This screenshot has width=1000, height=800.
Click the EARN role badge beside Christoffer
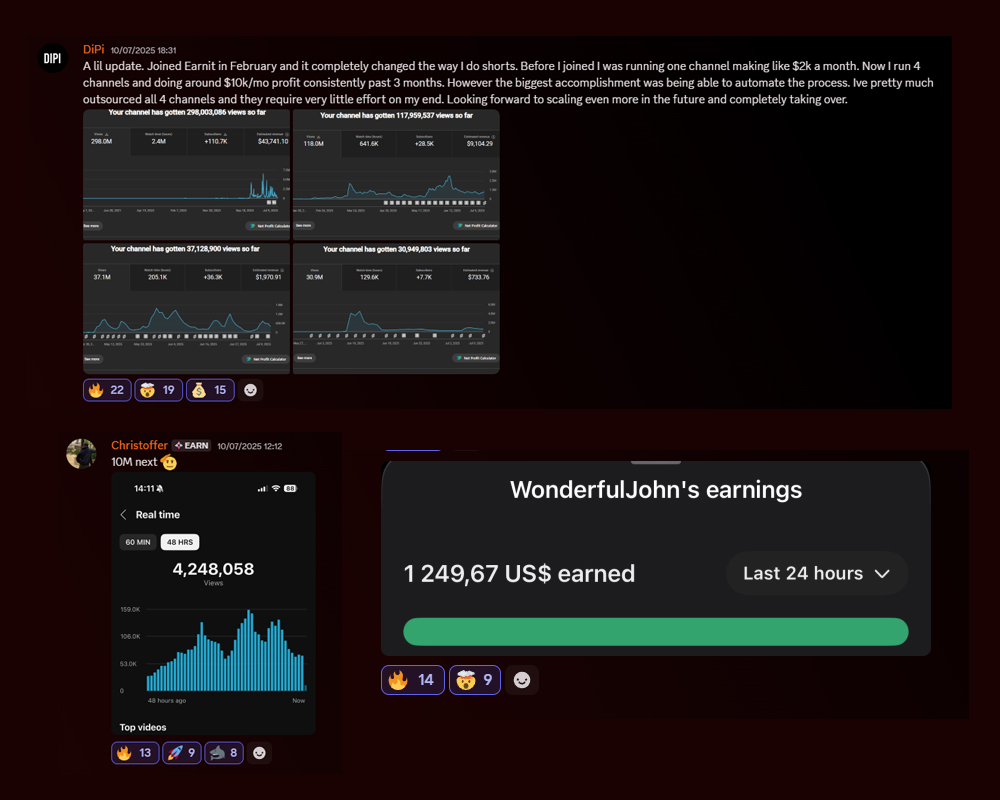(x=190, y=446)
